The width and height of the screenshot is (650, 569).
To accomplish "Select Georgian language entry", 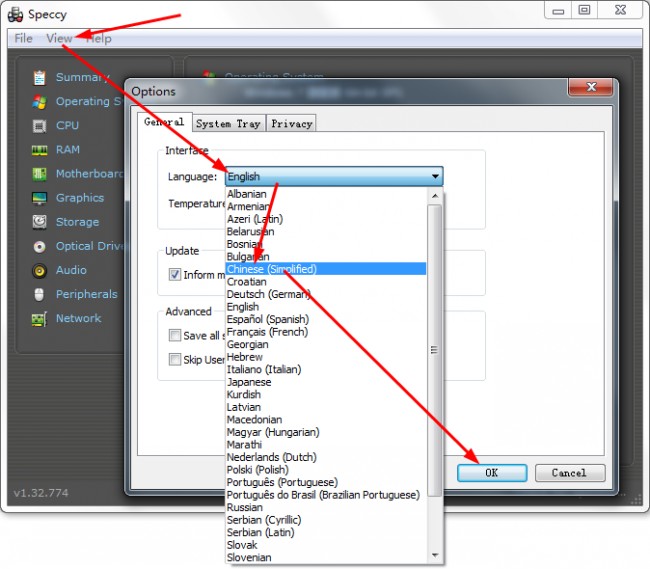I will point(326,344).
